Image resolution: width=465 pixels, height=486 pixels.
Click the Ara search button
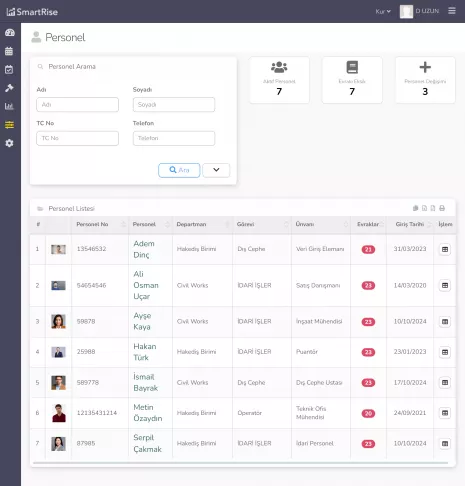coord(179,170)
